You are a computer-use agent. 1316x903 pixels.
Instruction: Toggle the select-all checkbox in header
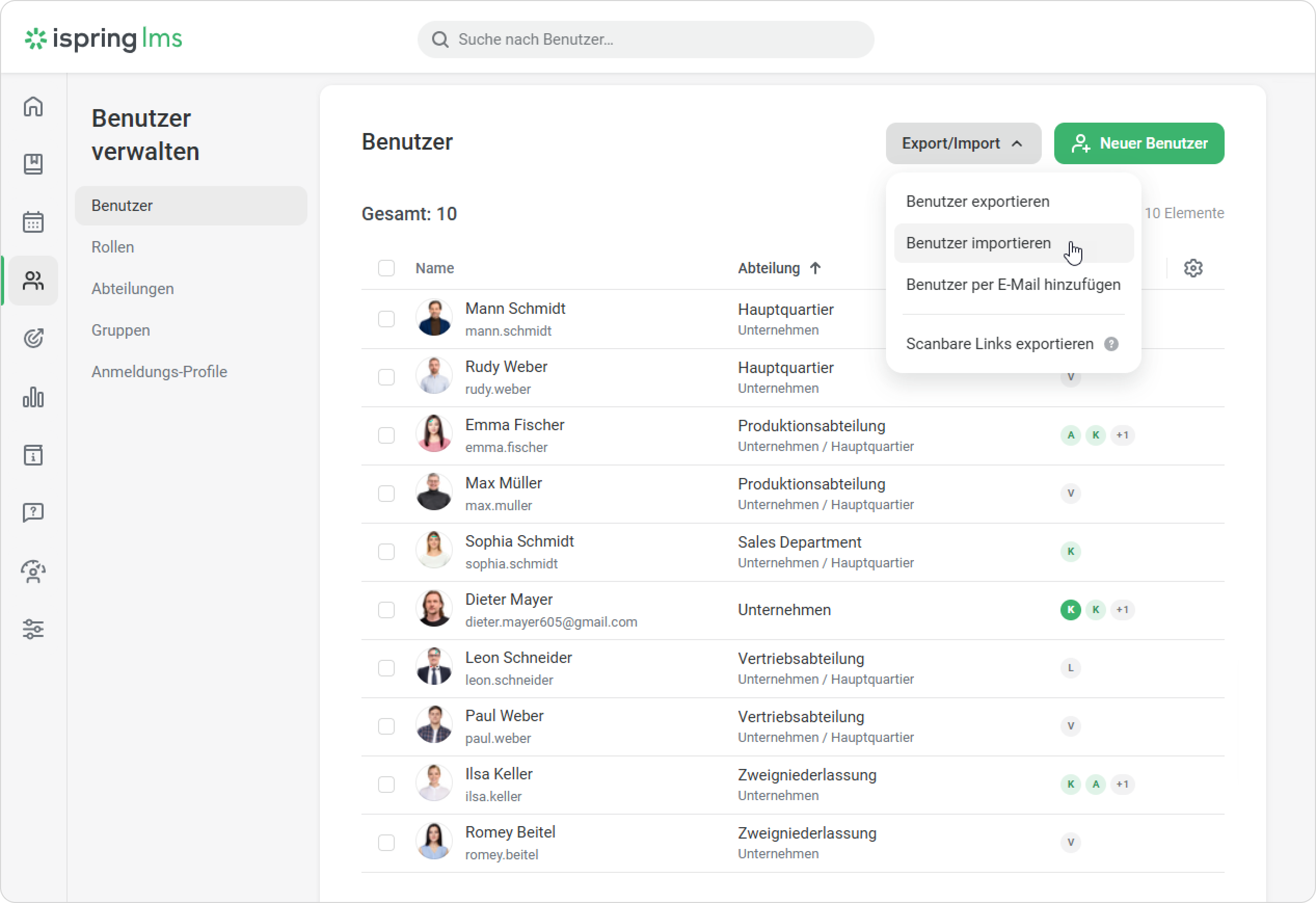pos(386,268)
